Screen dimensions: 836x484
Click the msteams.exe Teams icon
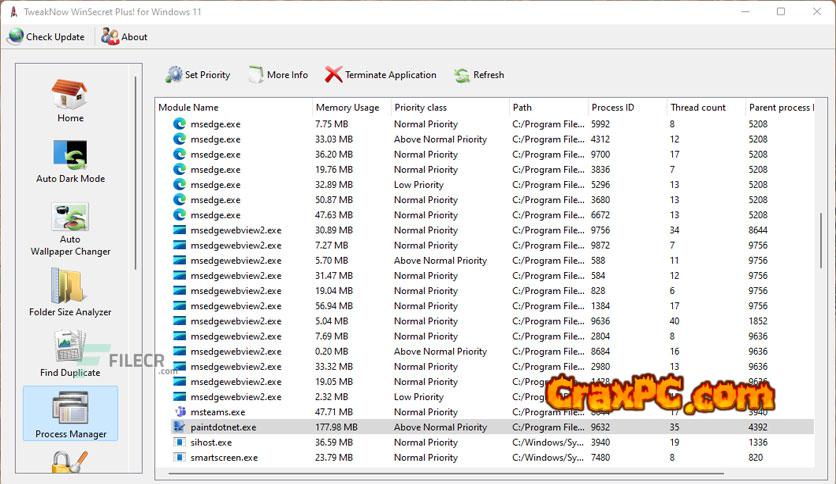tap(180, 412)
